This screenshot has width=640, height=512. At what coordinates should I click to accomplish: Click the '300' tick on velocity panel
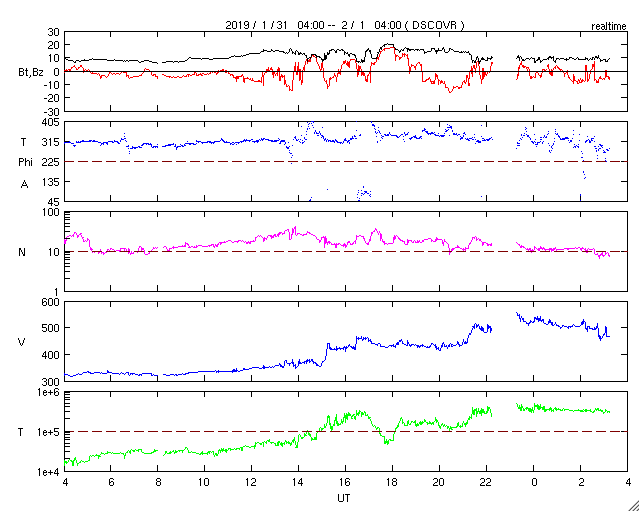pos(51,382)
